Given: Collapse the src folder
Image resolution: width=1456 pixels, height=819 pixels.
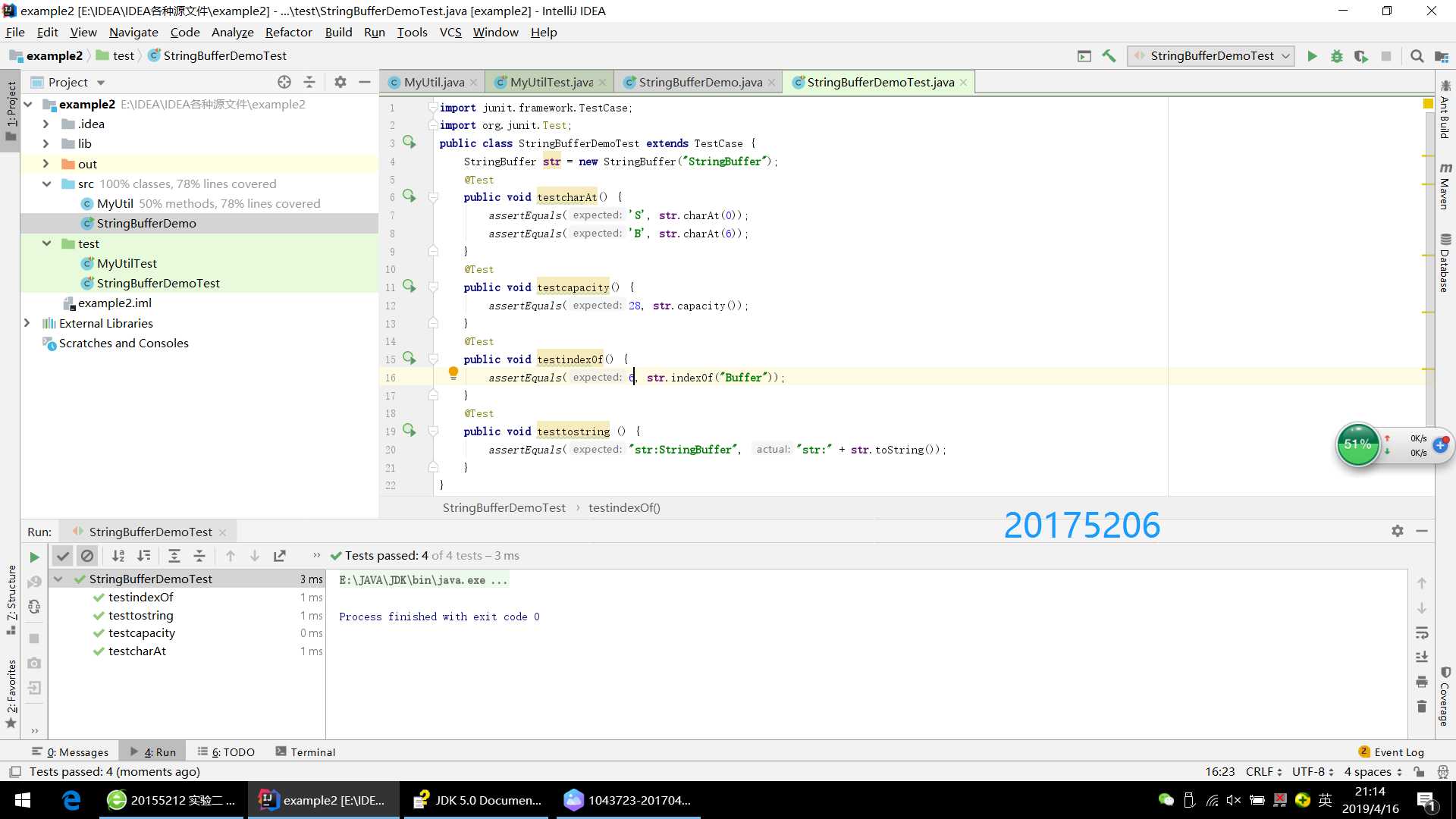Looking at the screenshot, I should 46,184.
